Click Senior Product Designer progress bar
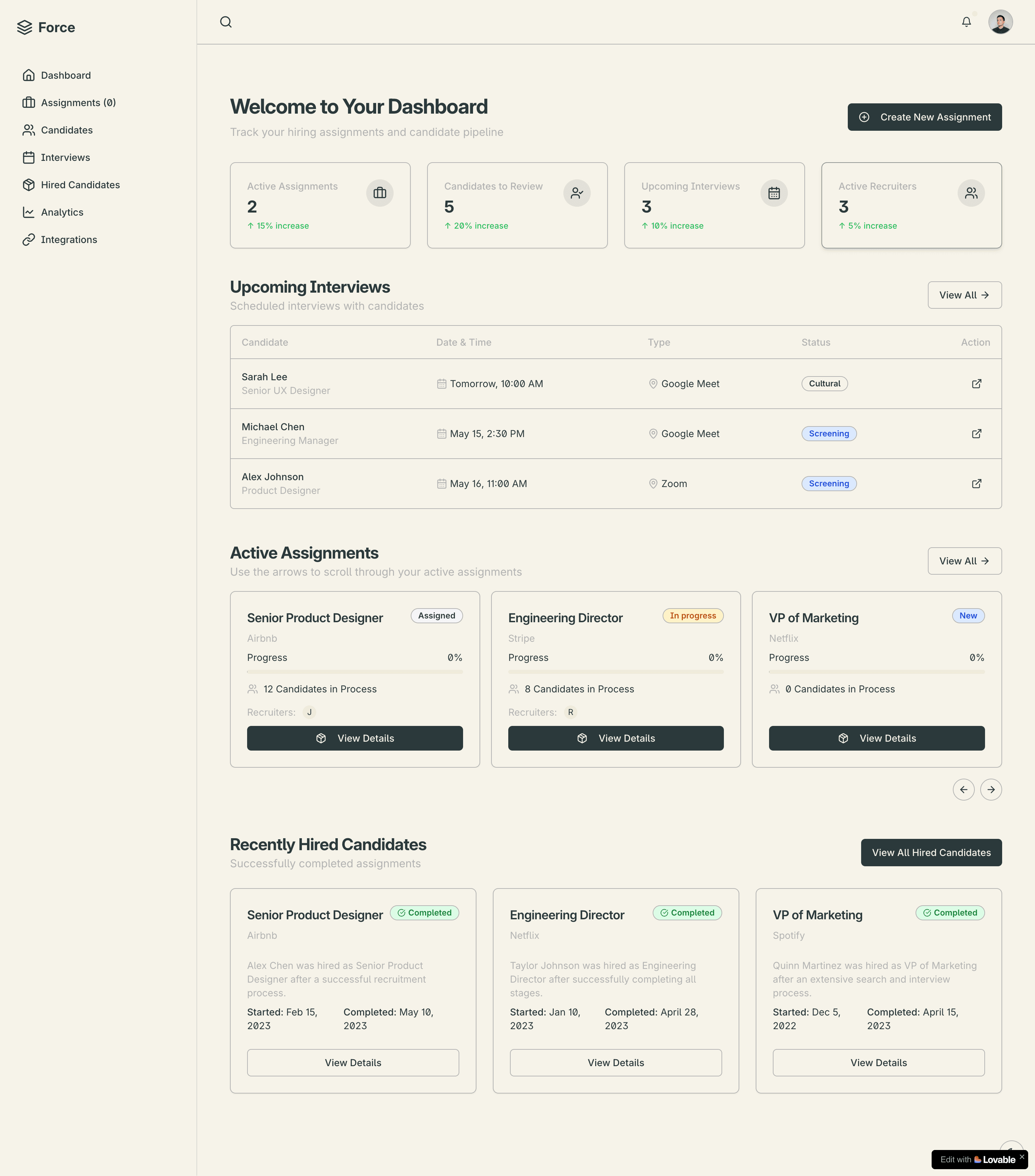1035x1176 pixels. tap(354, 672)
